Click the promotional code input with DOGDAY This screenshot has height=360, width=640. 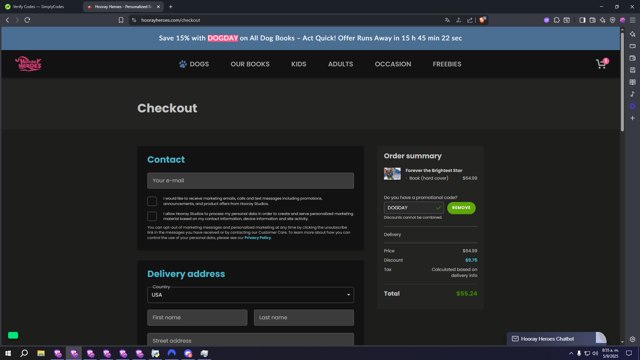point(413,208)
